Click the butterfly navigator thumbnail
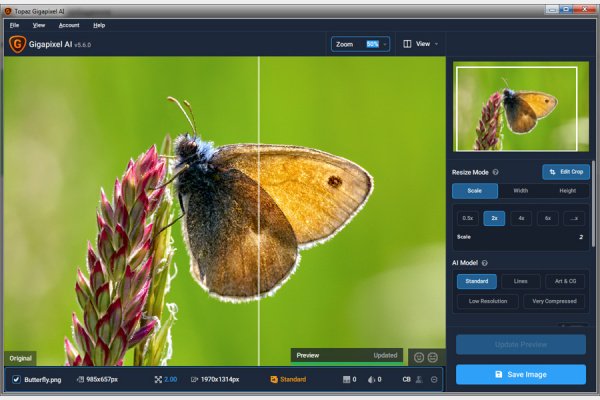 pyautogui.click(x=521, y=107)
